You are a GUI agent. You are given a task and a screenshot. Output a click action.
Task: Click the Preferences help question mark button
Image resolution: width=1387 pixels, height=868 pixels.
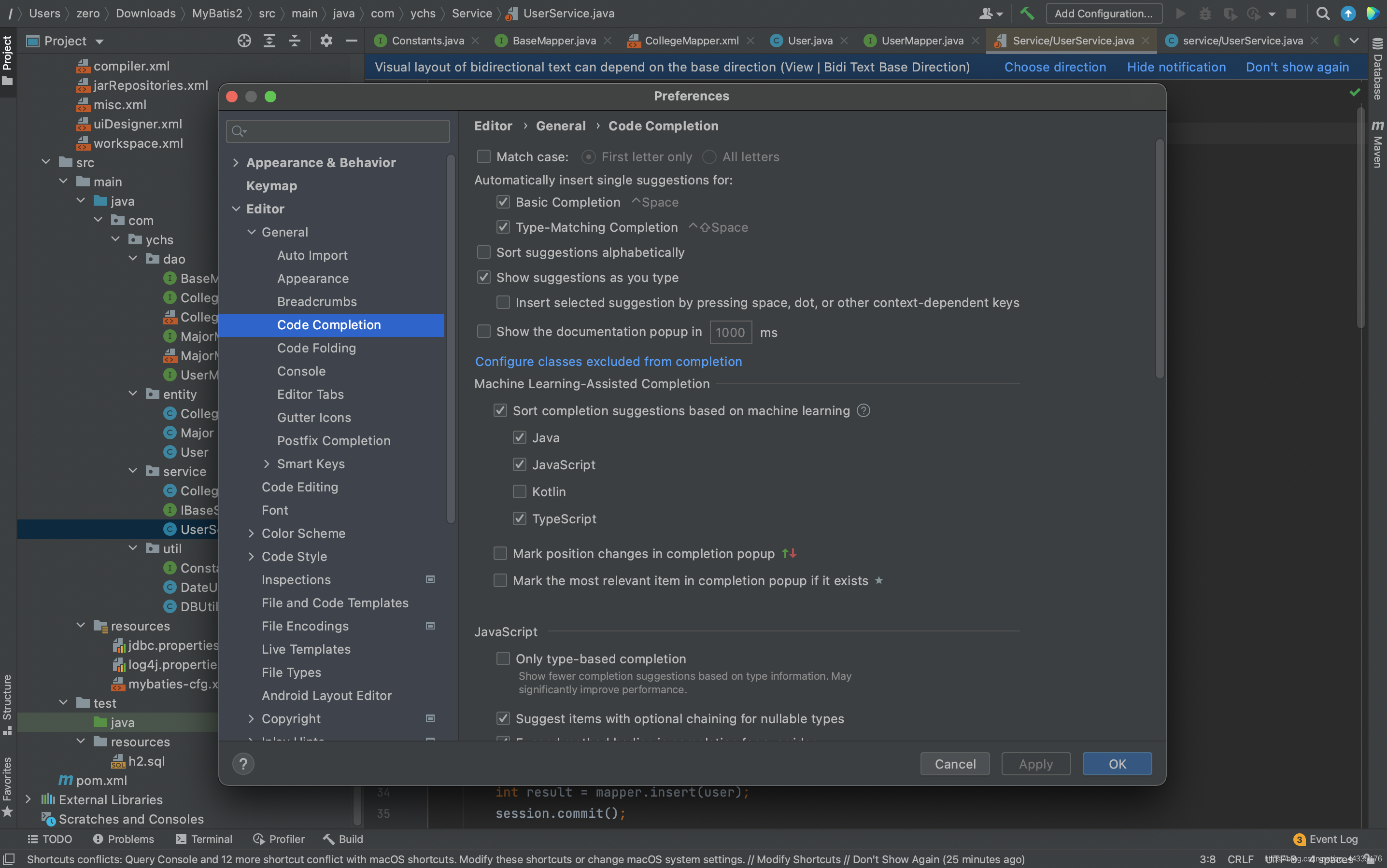[243, 764]
